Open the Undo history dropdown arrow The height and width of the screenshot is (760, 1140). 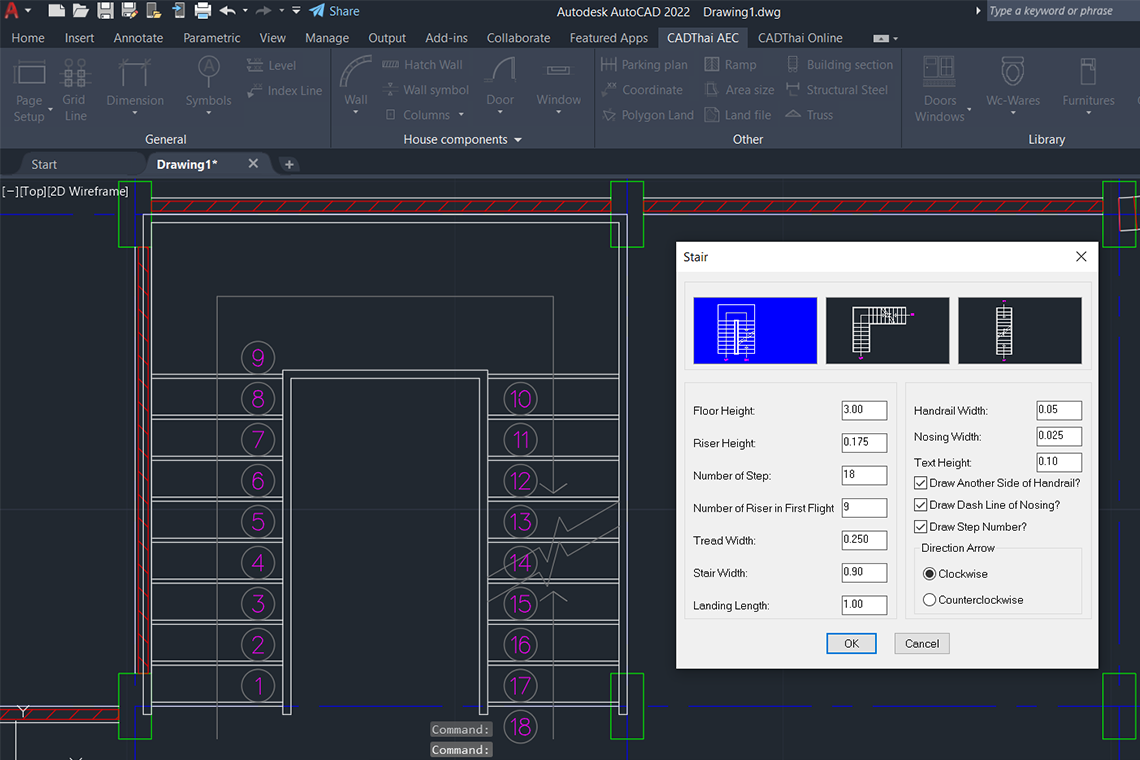click(x=245, y=10)
